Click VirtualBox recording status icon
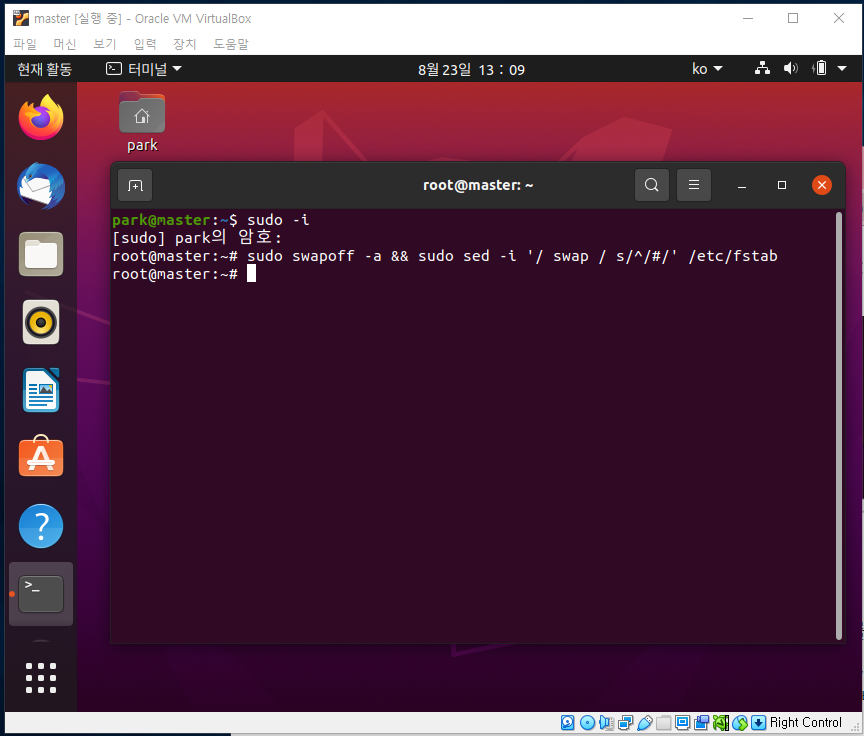The width and height of the screenshot is (864, 736). pos(701,722)
